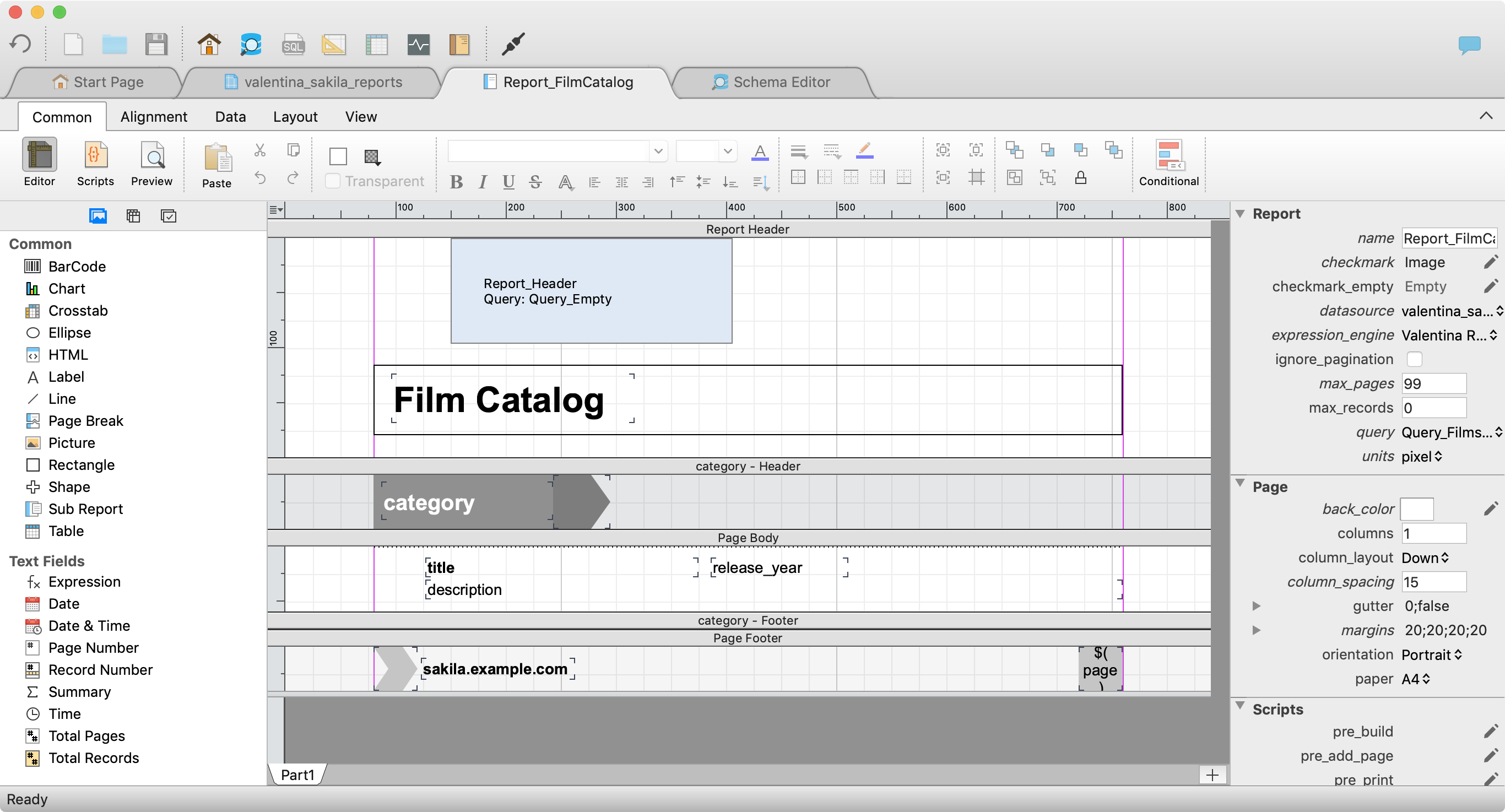Edit the checkmark image pencil icon
This screenshot has height=812, width=1505.
(x=1490, y=262)
